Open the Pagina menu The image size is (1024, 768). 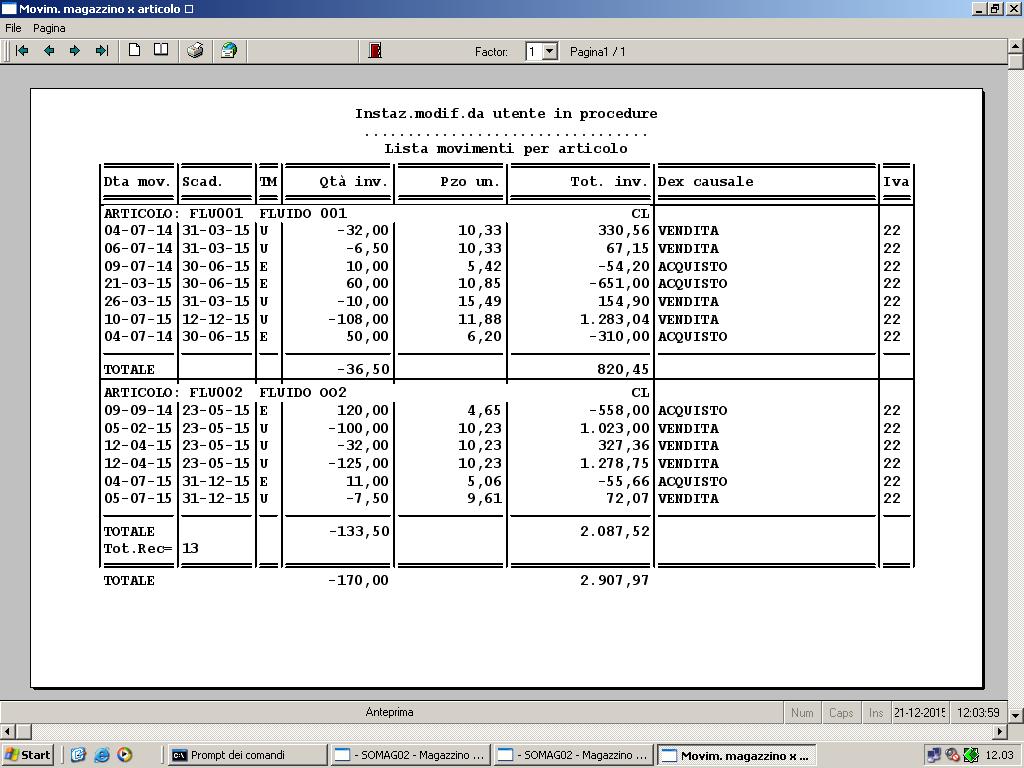pyautogui.click(x=49, y=28)
